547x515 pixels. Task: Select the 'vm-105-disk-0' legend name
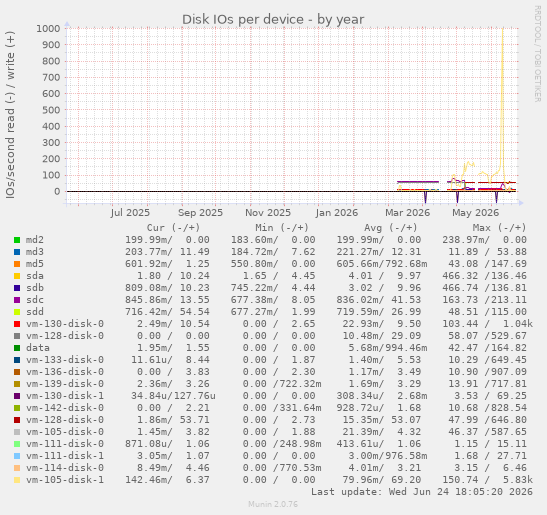[x=65, y=432]
